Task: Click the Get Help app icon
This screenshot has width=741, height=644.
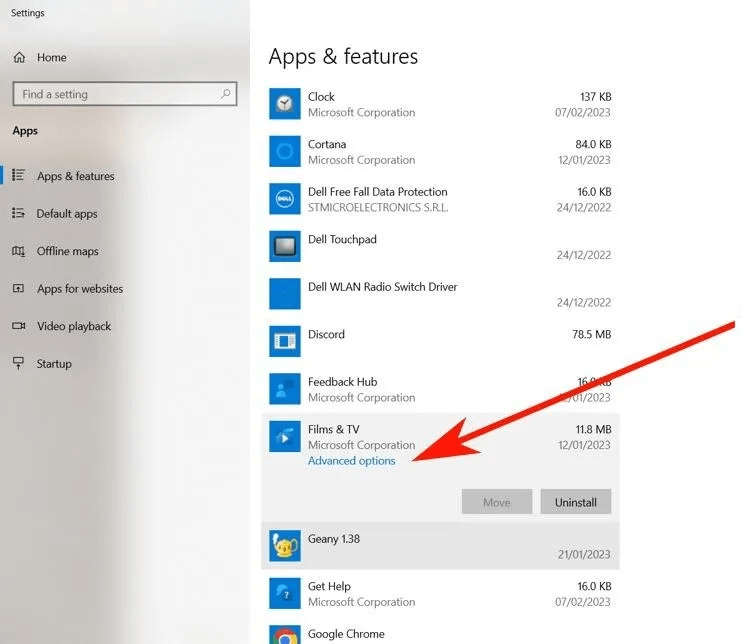Action: [284, 593]
